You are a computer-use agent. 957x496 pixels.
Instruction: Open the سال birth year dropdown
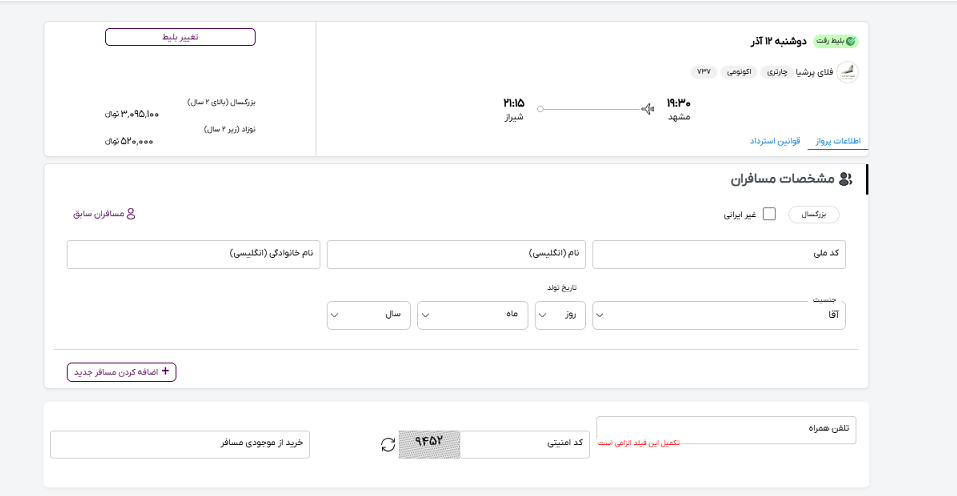(x=369, y=315)
